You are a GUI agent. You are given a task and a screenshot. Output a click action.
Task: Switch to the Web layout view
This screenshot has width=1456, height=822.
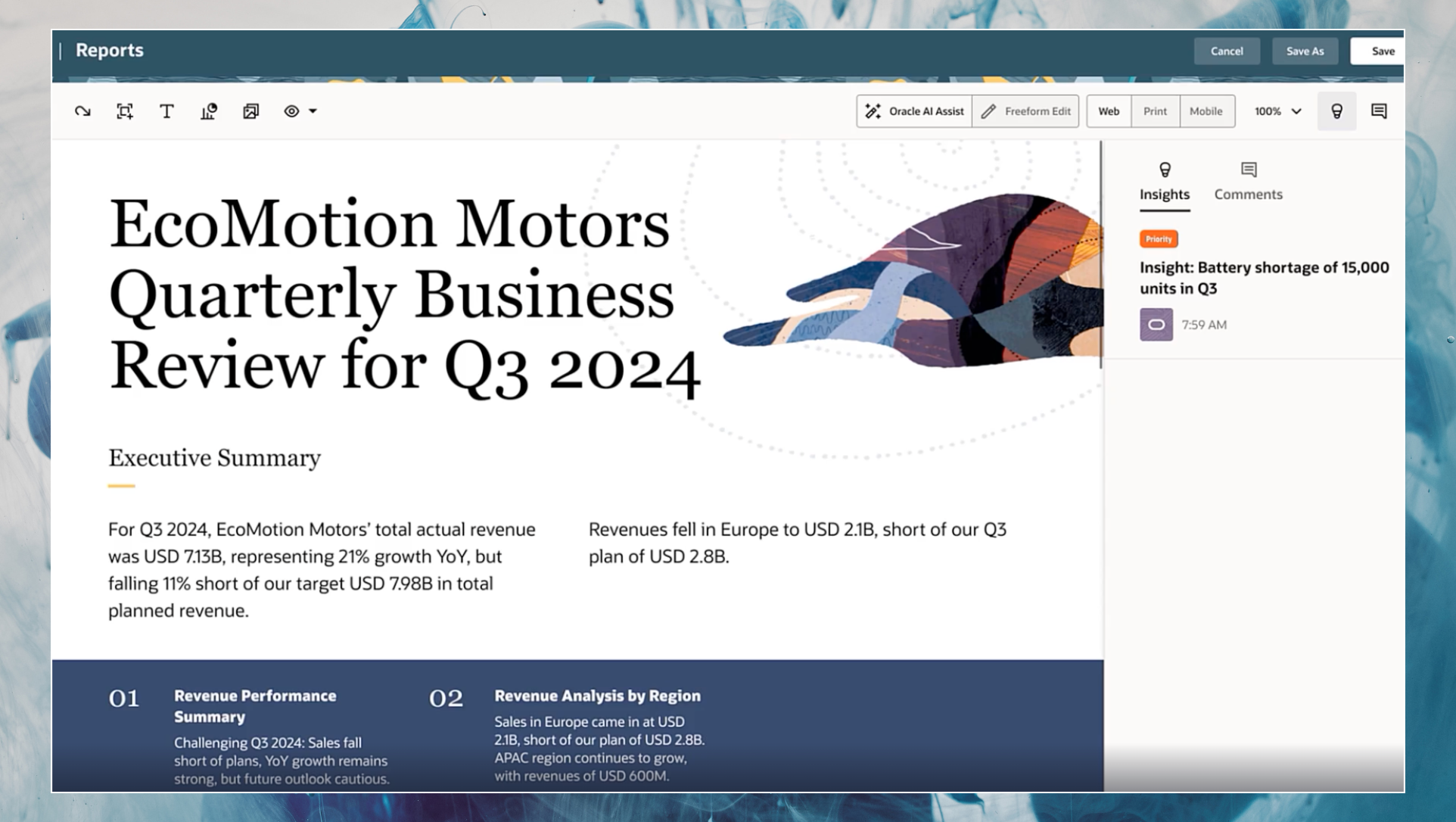[x=1109, y=111]
